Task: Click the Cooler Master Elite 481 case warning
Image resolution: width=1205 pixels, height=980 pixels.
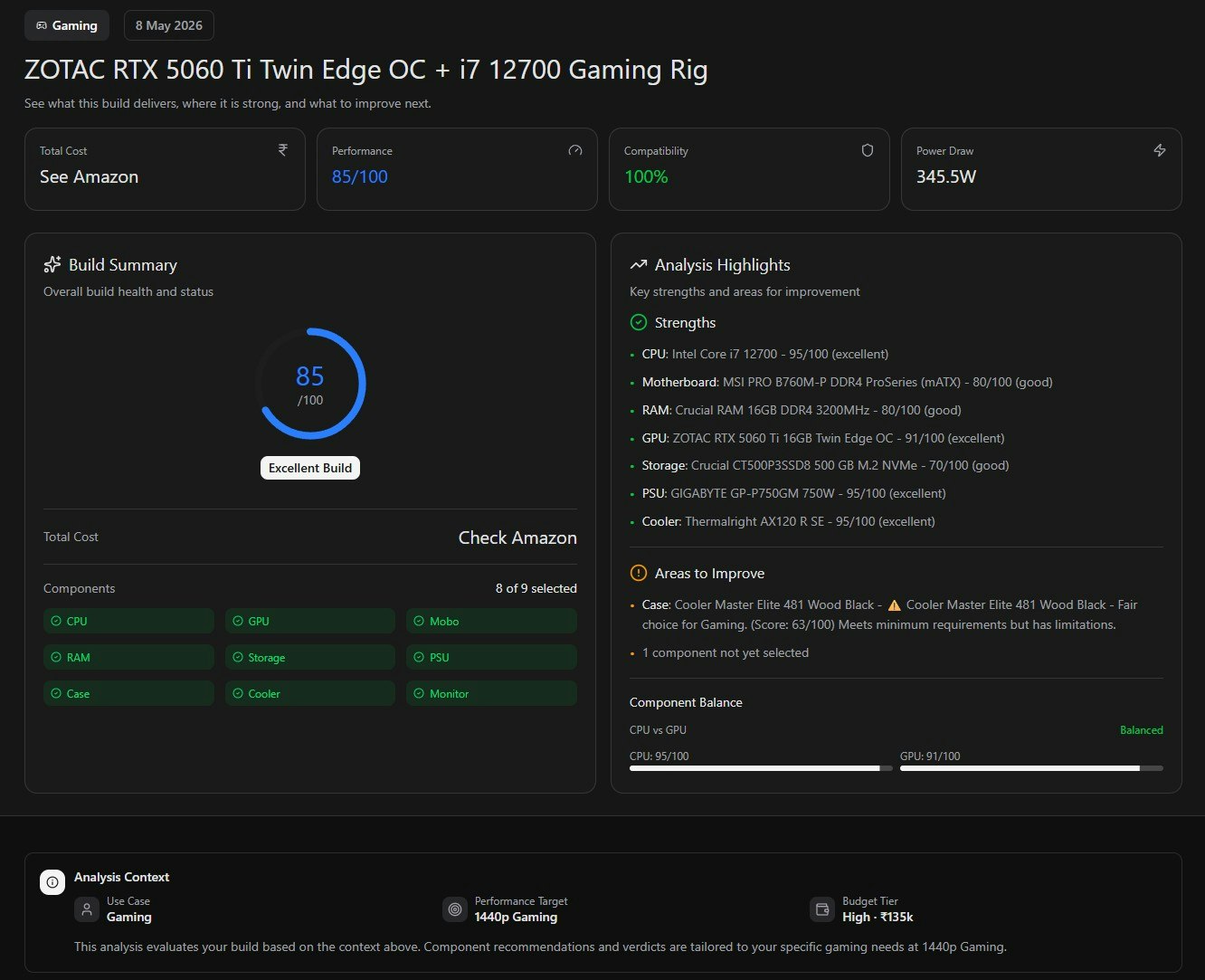Action: (890, 614)
